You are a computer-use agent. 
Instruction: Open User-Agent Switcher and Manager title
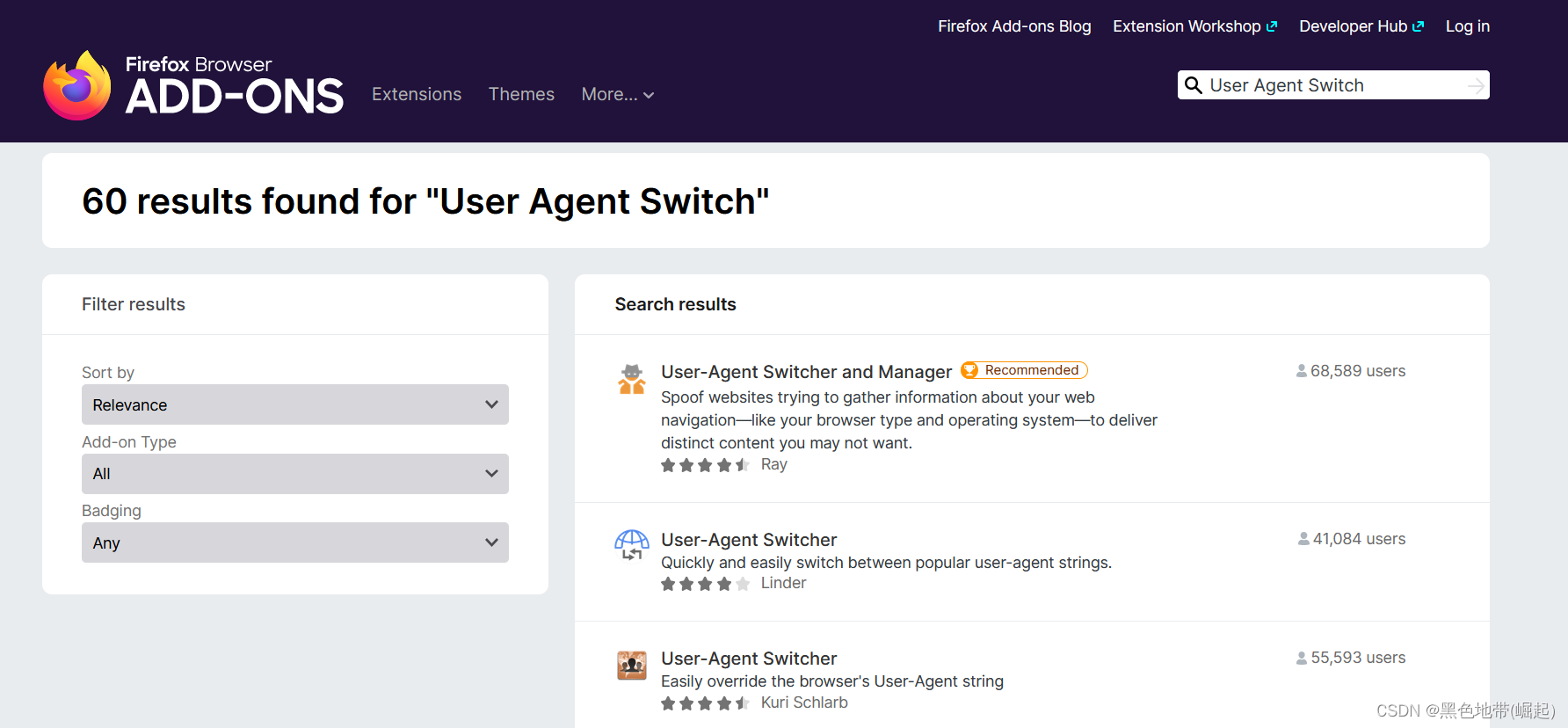807,372
